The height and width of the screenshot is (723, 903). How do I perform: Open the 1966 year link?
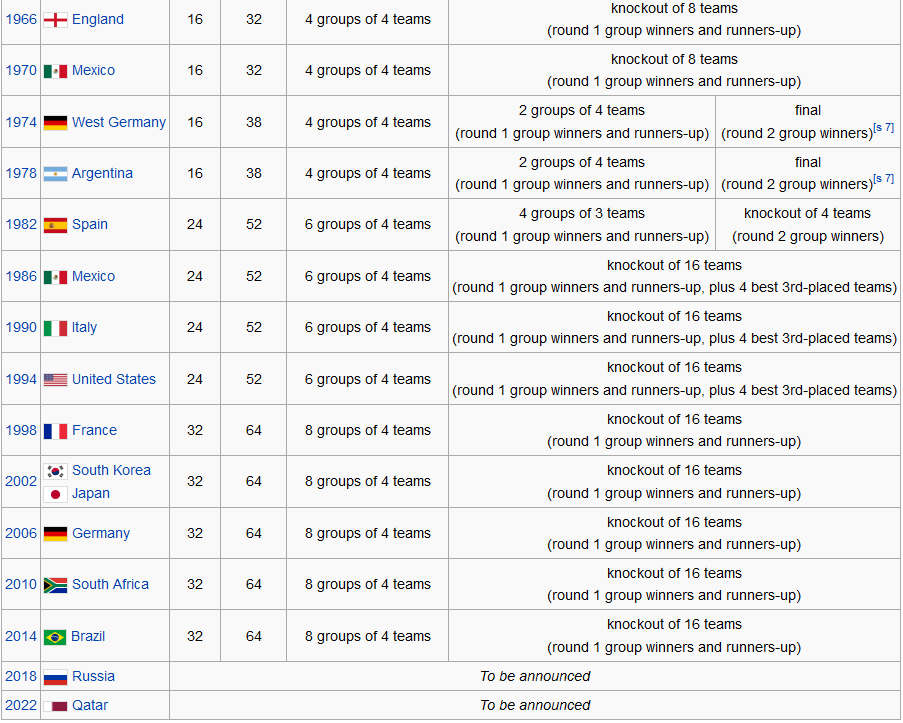coord(21,19)
